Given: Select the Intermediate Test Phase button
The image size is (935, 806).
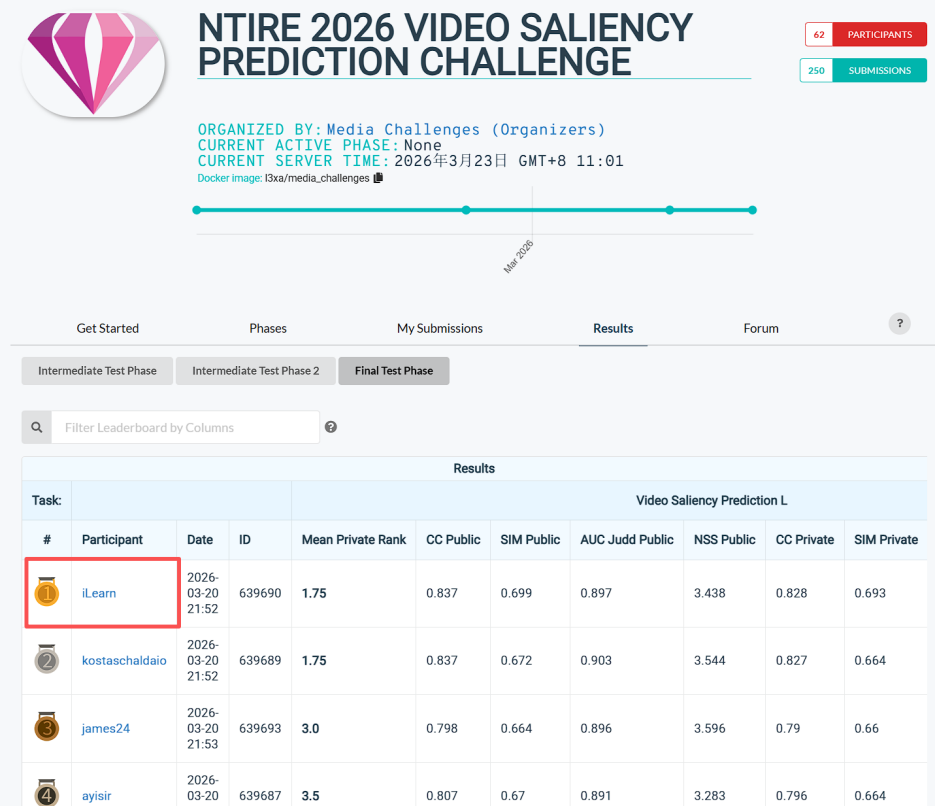Looking at the screenshot, I should tap(97, 371).
